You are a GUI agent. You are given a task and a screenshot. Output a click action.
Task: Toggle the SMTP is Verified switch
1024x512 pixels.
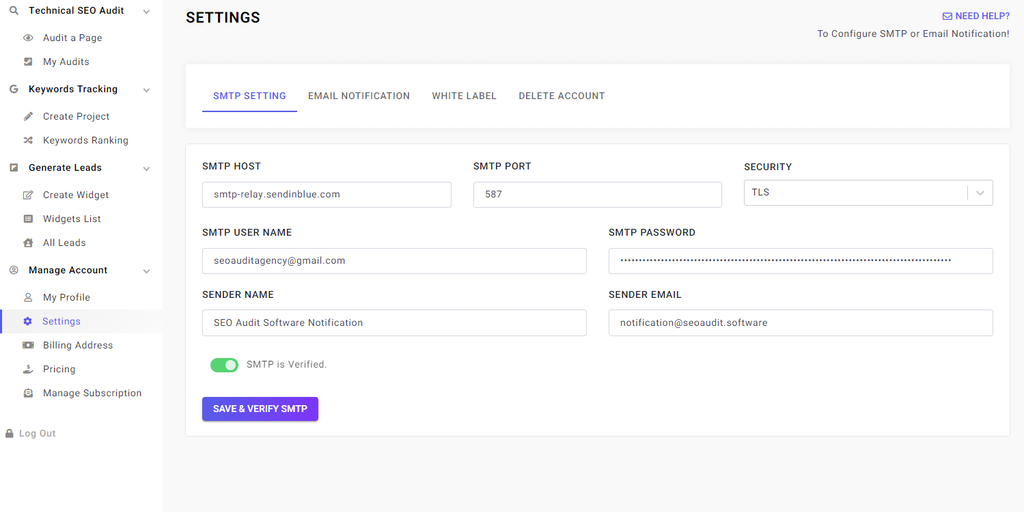(x=224, y=365)
